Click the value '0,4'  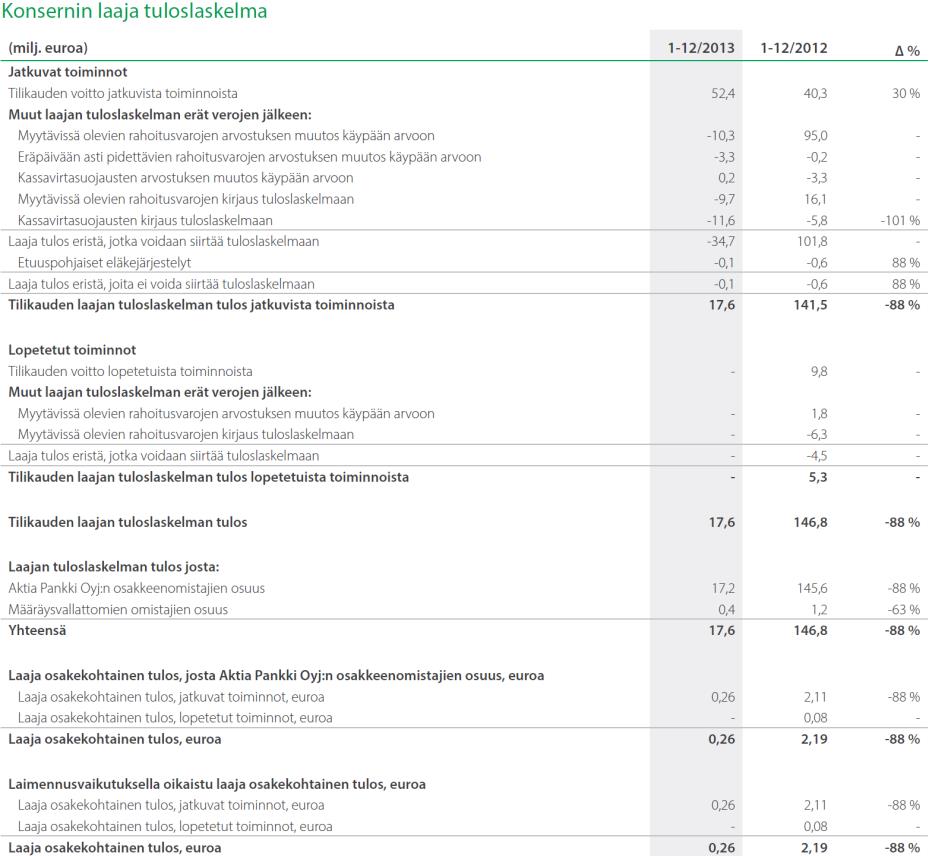tap(726, 610)
